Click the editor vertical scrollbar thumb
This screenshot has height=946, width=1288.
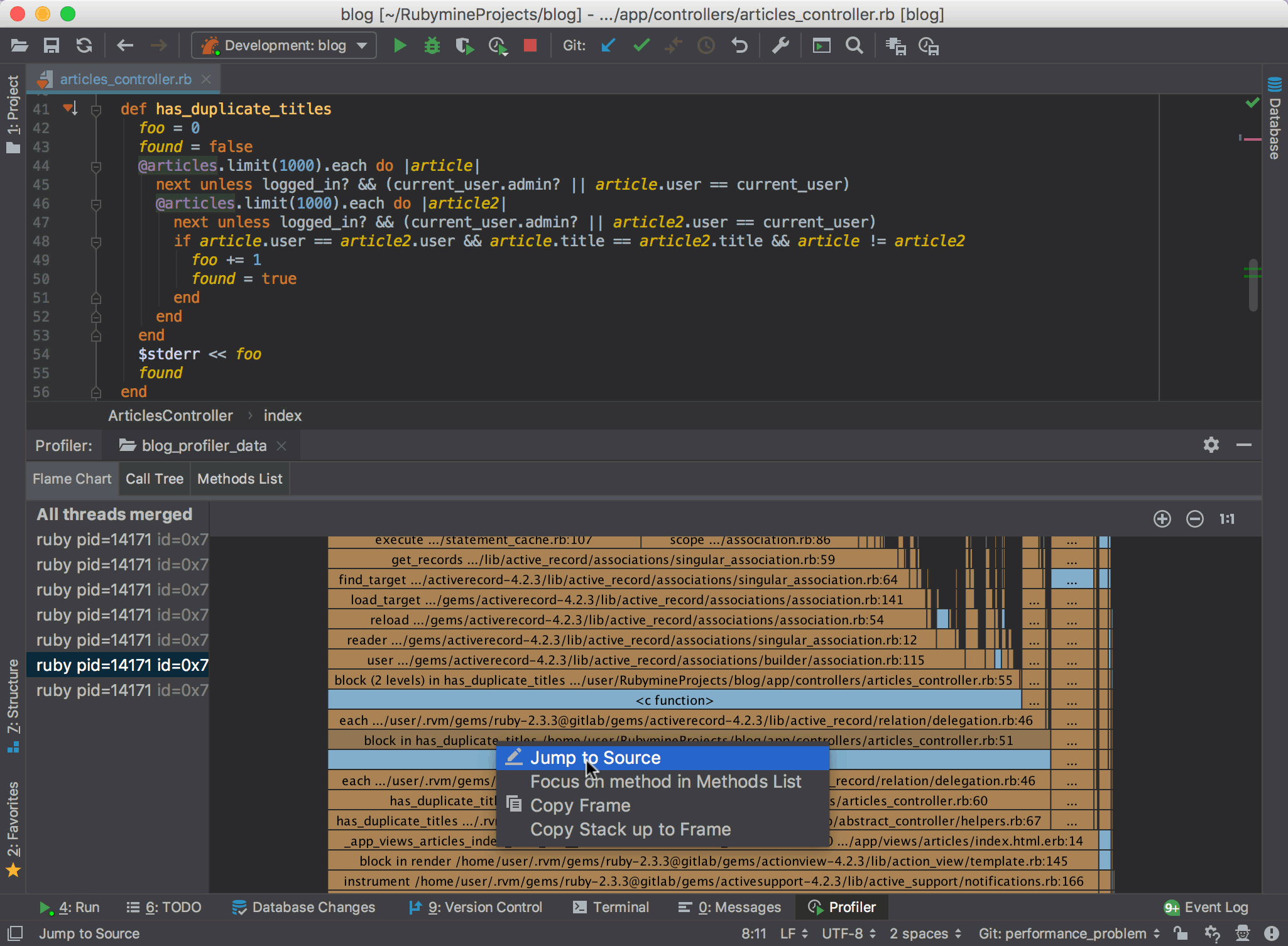[x=1253, y=285]
